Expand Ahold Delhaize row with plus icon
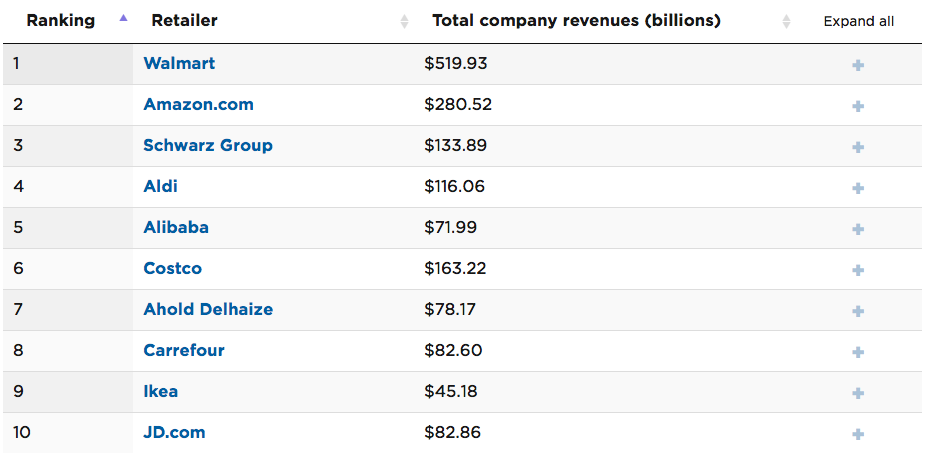930x453 pixels. click(x=858, y=311)
